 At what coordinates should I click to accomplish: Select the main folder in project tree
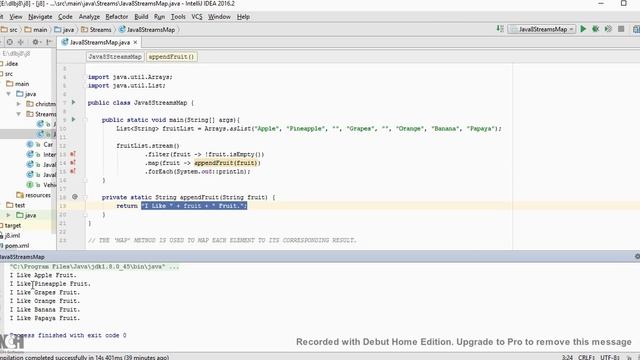coord(18,84)
